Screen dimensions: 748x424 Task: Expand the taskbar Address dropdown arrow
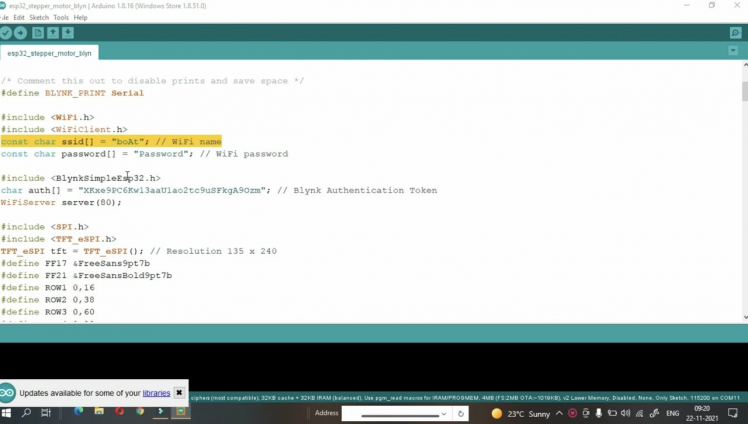pyautogui.click(x=444, y=414)
